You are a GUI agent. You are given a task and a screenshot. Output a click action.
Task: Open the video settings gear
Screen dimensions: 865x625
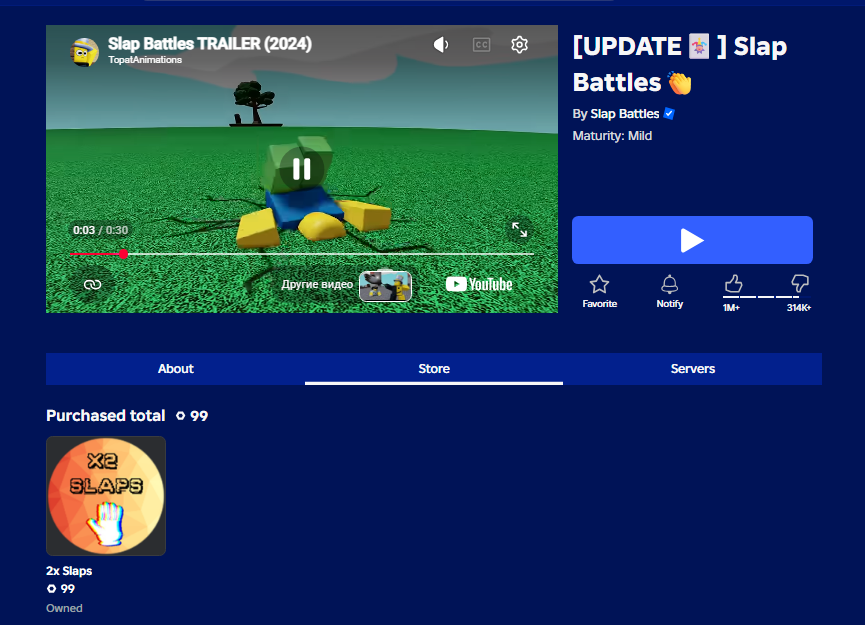pyautogui.click(x=519, y=45)
